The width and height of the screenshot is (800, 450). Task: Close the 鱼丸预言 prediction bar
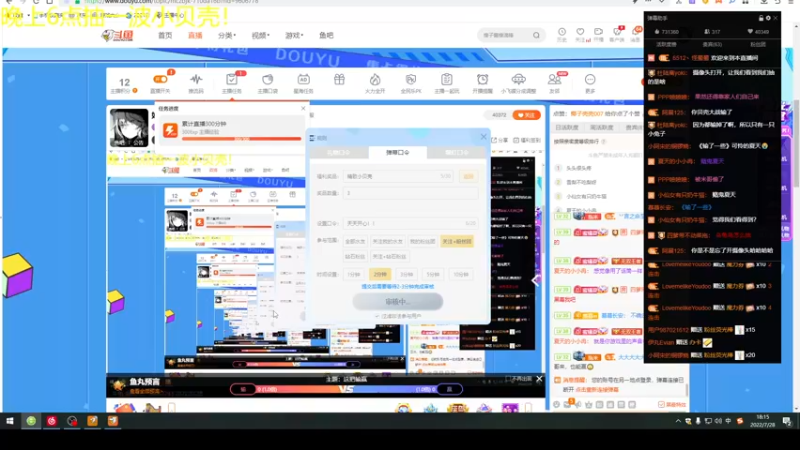click(x=539, y=379)
